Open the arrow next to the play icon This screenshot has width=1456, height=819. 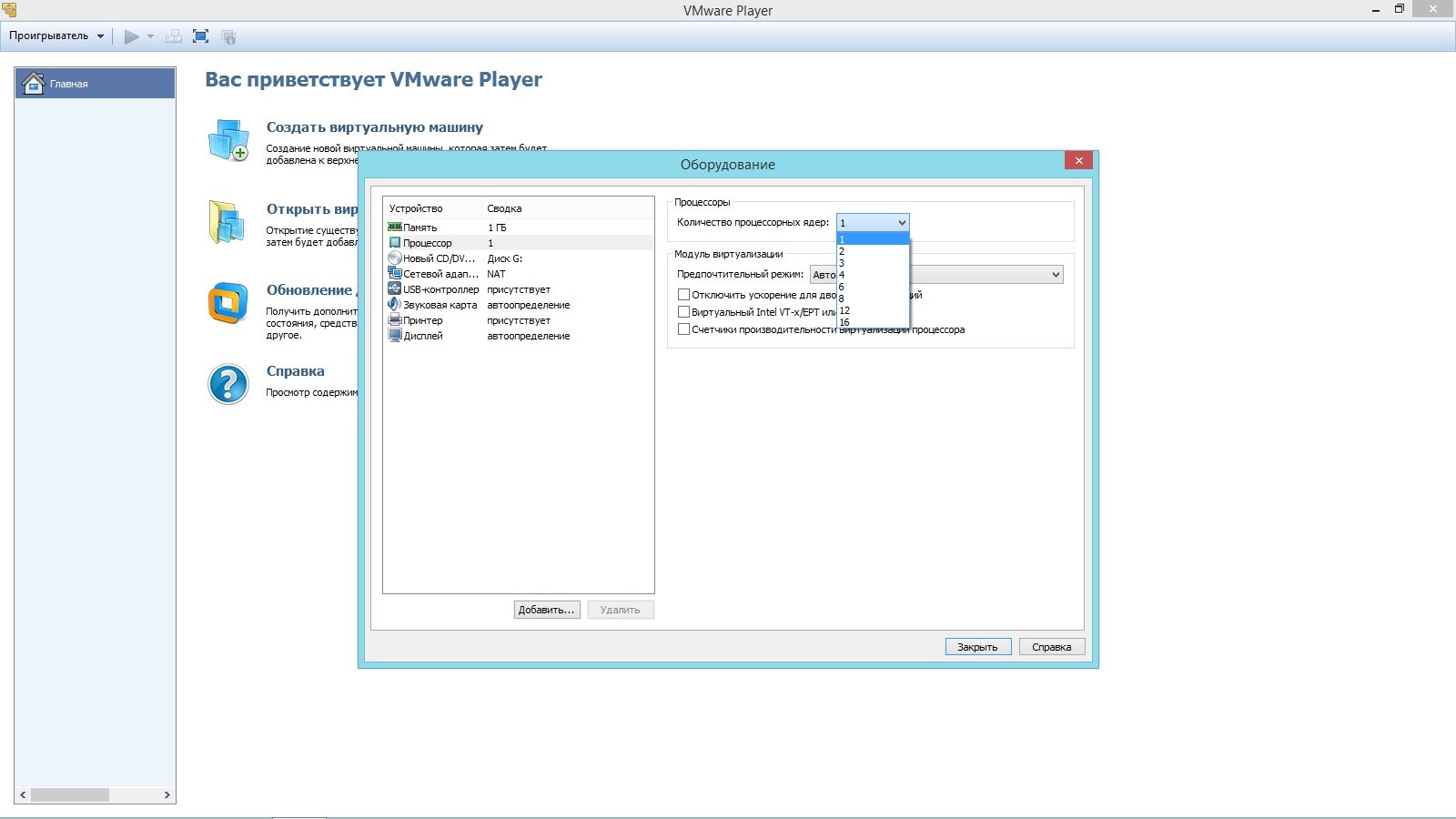pos(151,36)
